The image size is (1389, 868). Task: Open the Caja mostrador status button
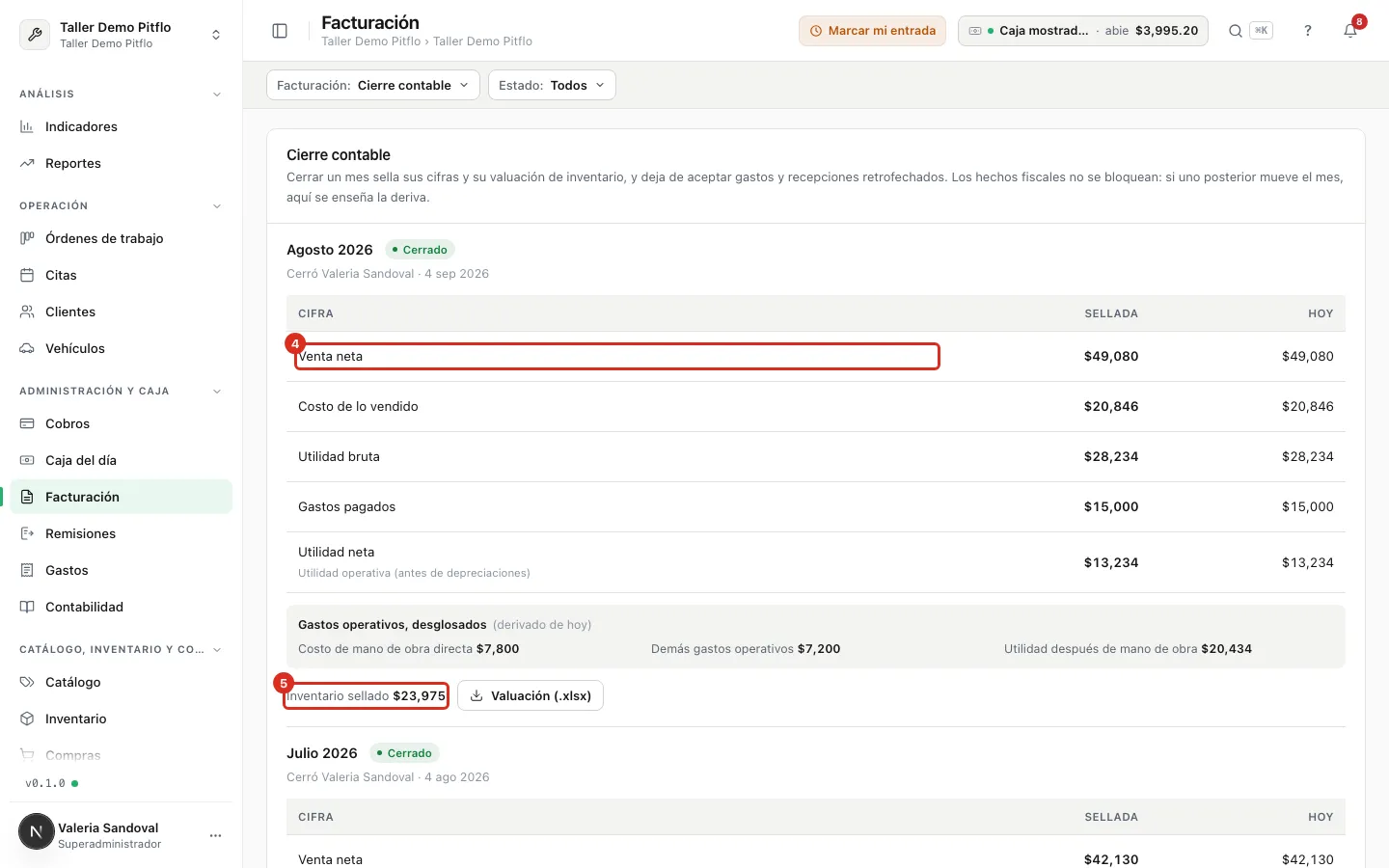(1083, 31)
